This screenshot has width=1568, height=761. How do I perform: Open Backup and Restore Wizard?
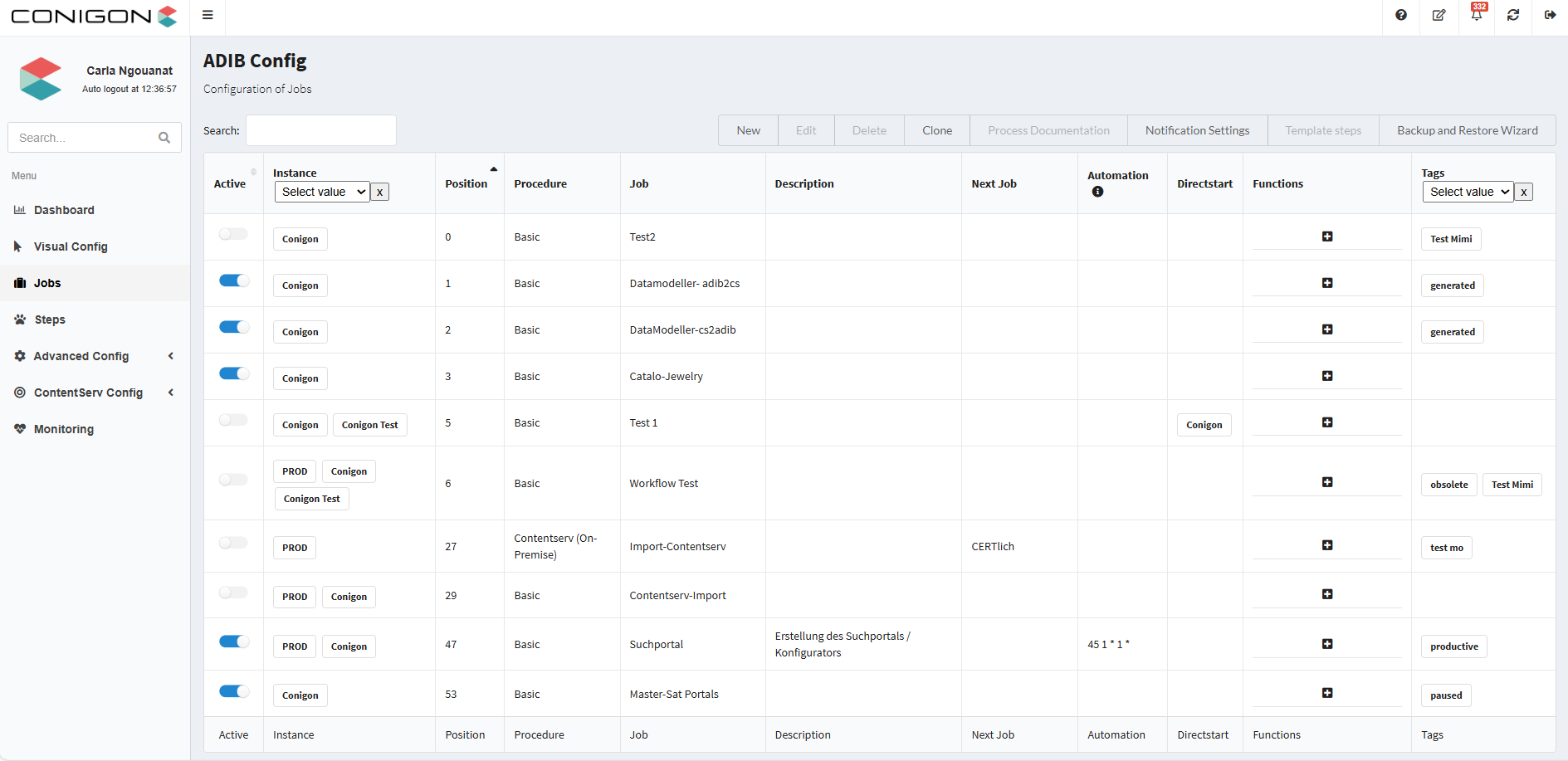[1467, 130]
